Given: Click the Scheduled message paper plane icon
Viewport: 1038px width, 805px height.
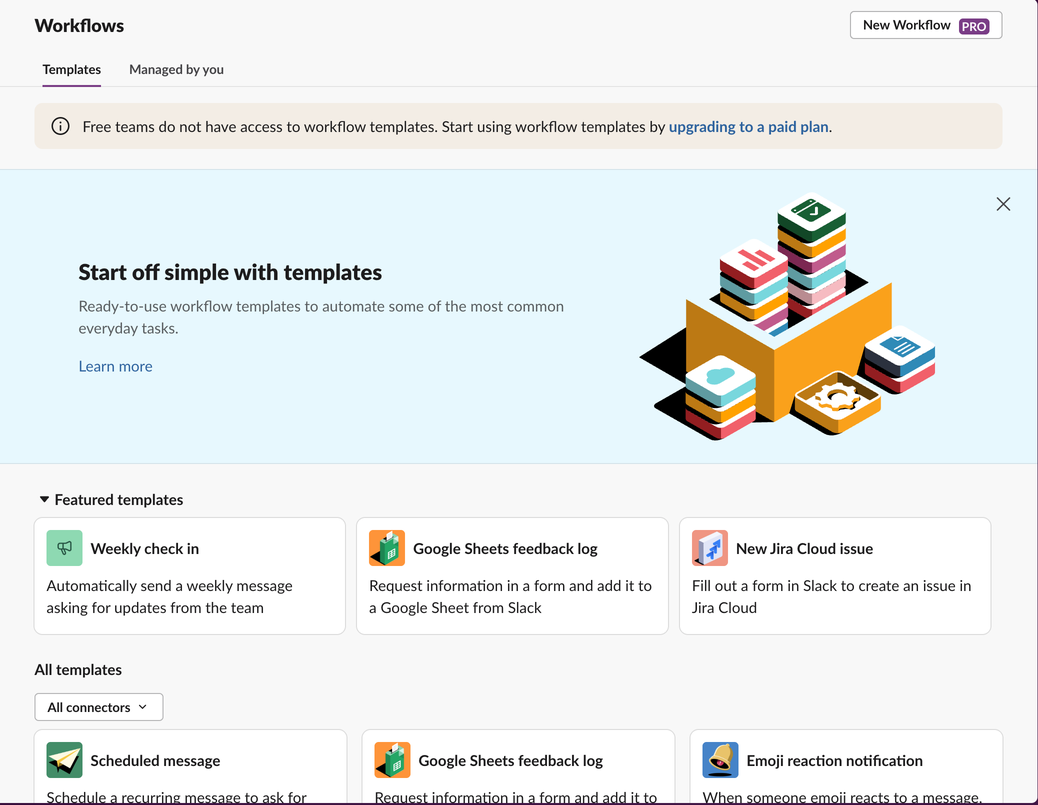Looking at the screenshot, I should [x=64, y=760].
